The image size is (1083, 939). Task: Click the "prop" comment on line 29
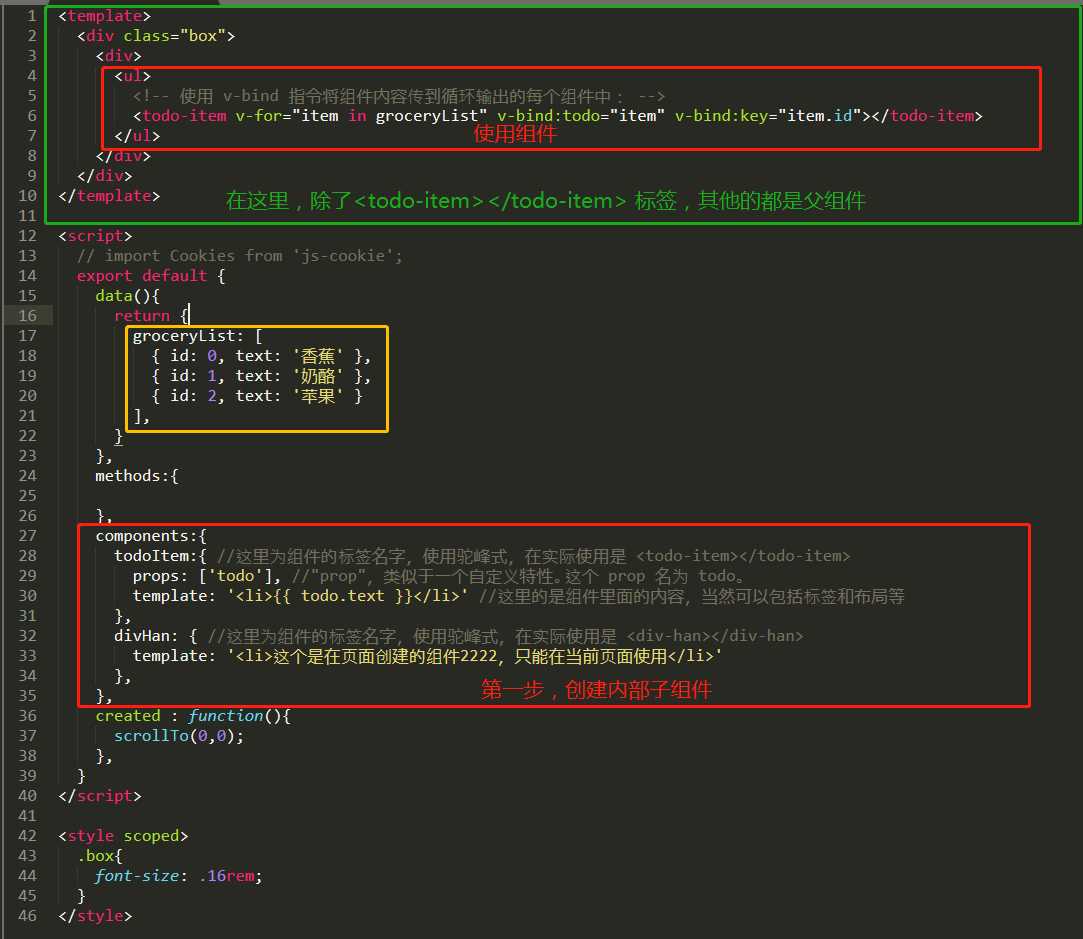(x=518, y=577)
